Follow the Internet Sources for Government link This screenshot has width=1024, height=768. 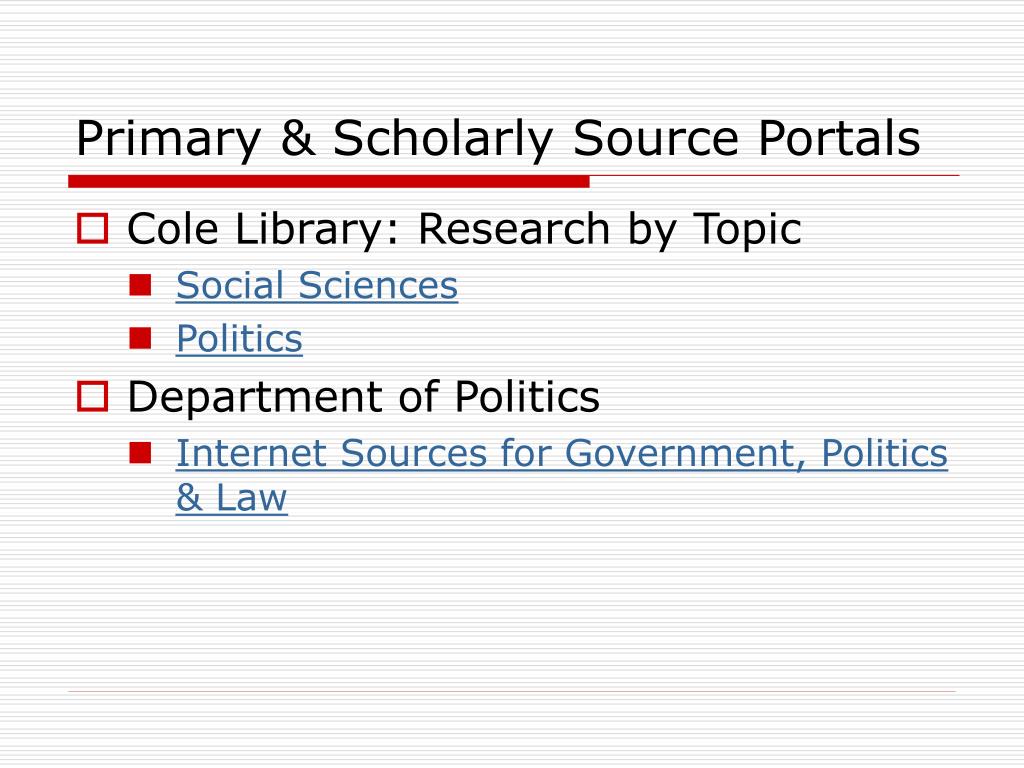(x=562, y=453)
